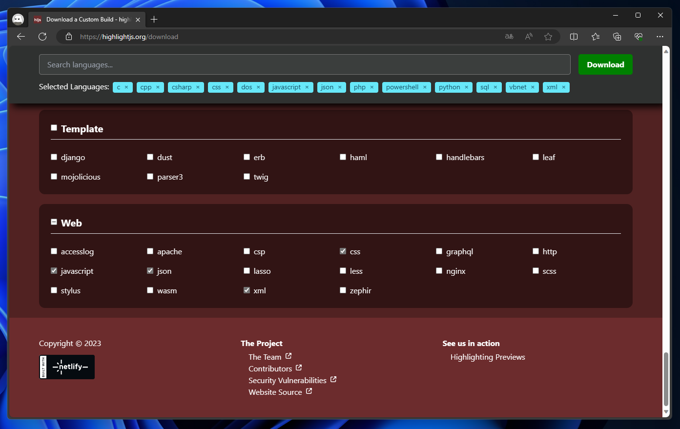Uncheck the css checkbox
The width and height of the screenshot is (680, 429).
[x=343, y=251]
